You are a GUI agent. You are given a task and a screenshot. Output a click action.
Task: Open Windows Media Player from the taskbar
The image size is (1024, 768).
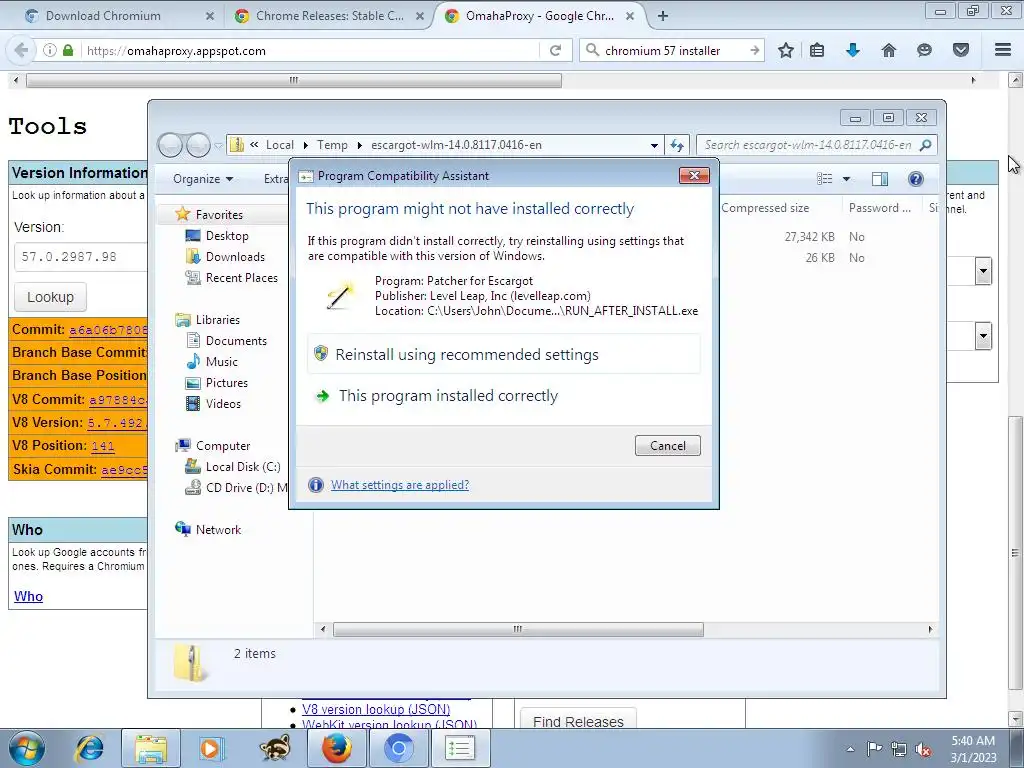(212, 748)
